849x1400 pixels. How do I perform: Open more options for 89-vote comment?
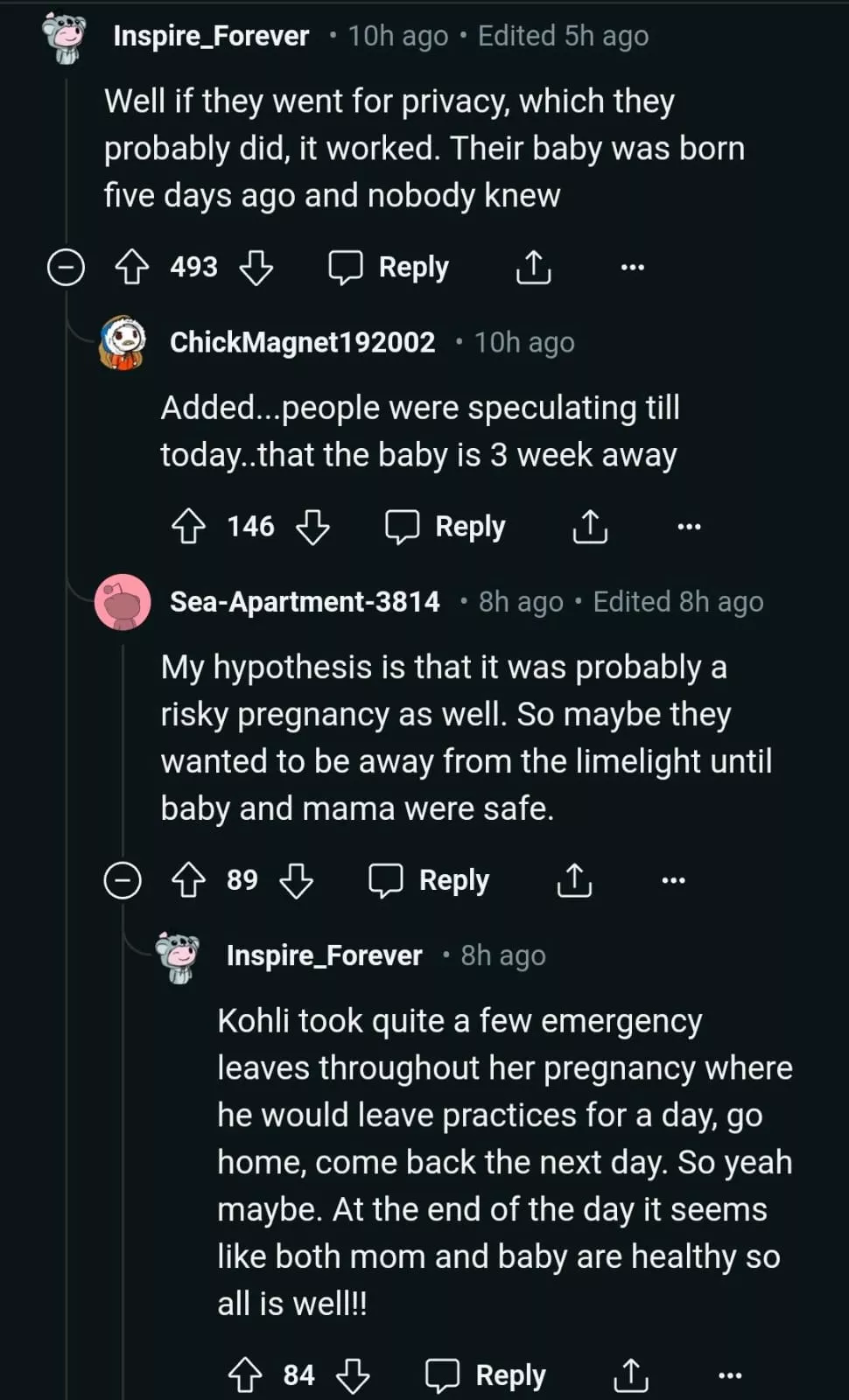coord(673,880)
